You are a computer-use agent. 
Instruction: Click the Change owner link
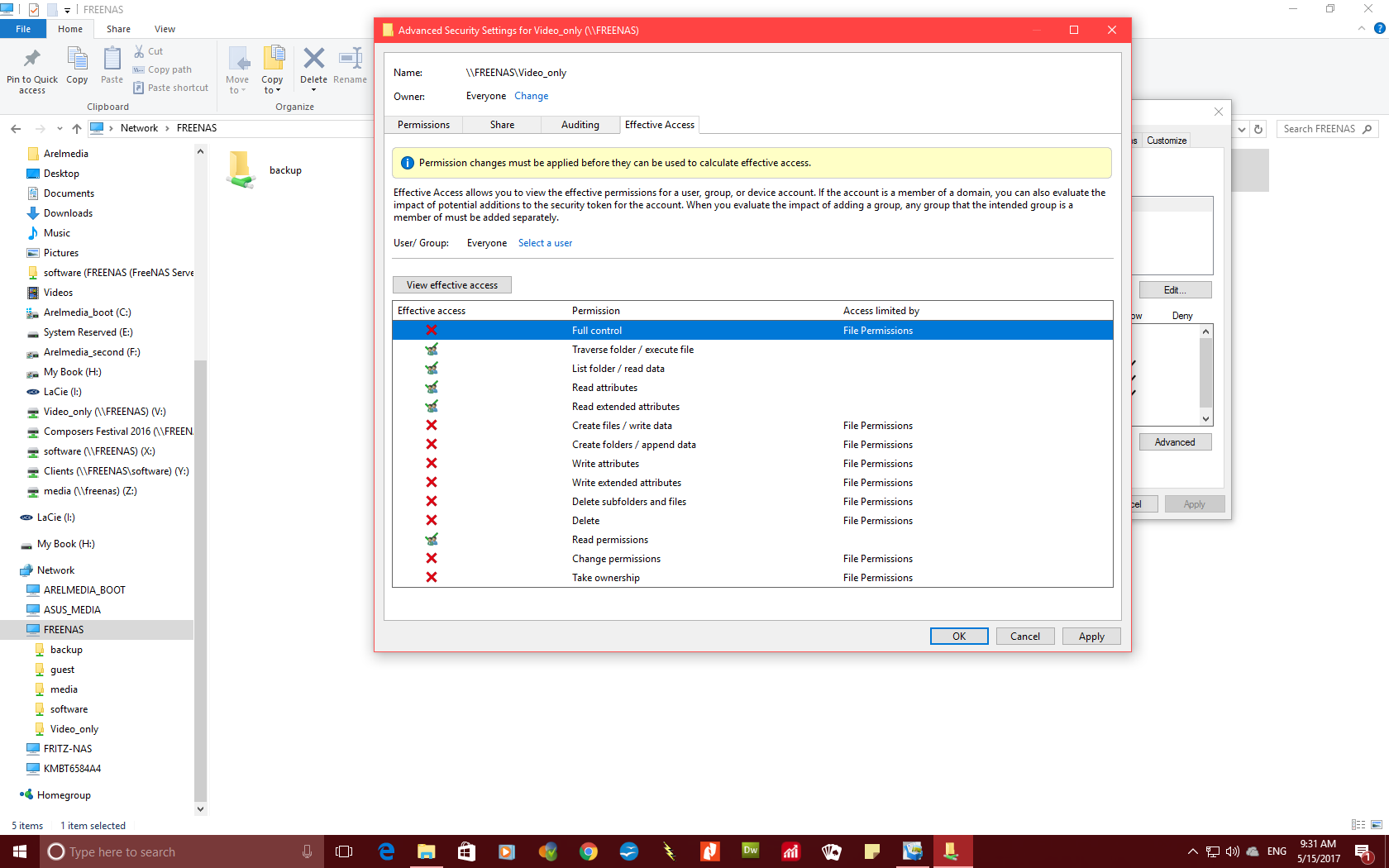coord(532,96)
